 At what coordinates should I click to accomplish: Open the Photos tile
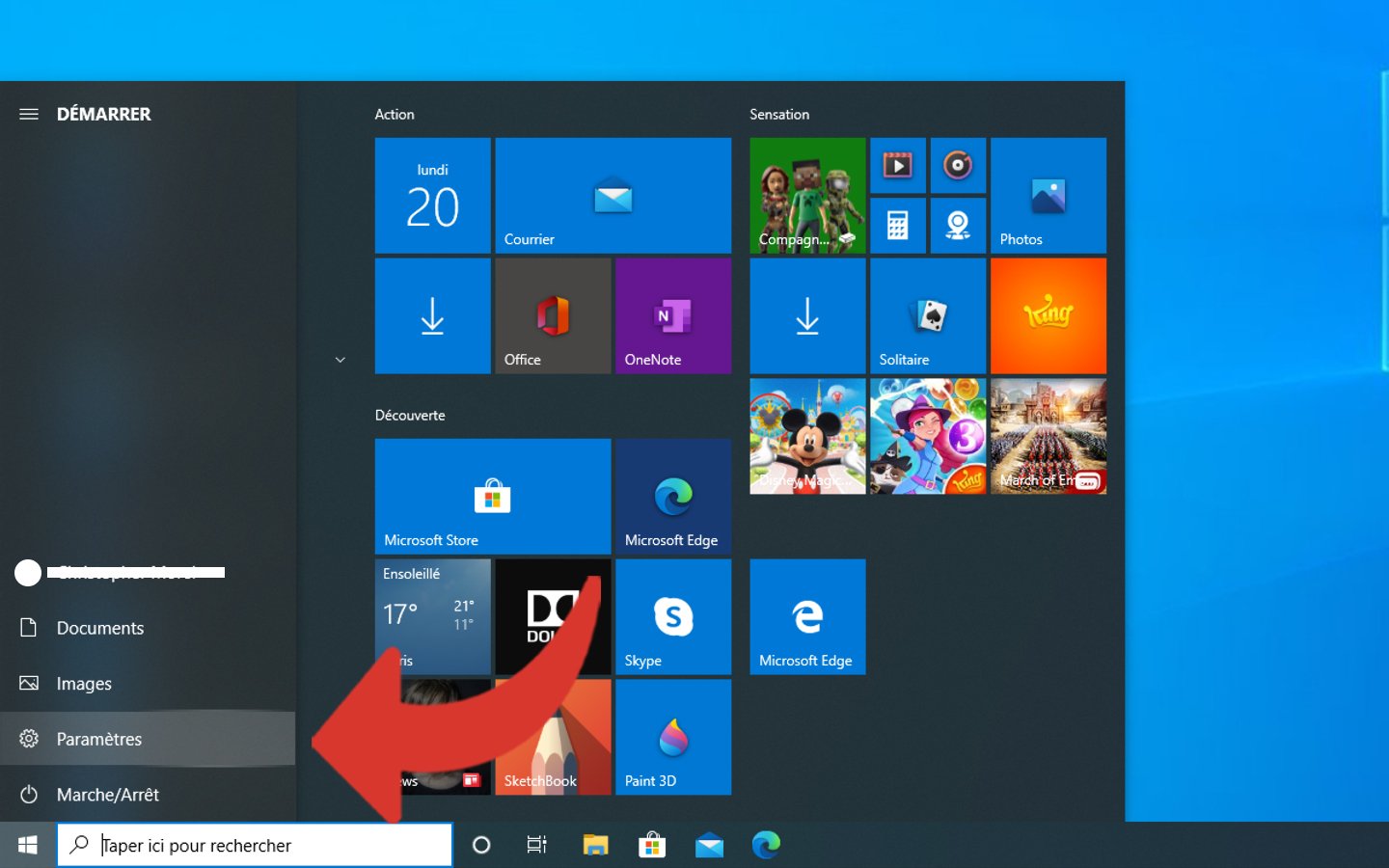pos(1049,196)
